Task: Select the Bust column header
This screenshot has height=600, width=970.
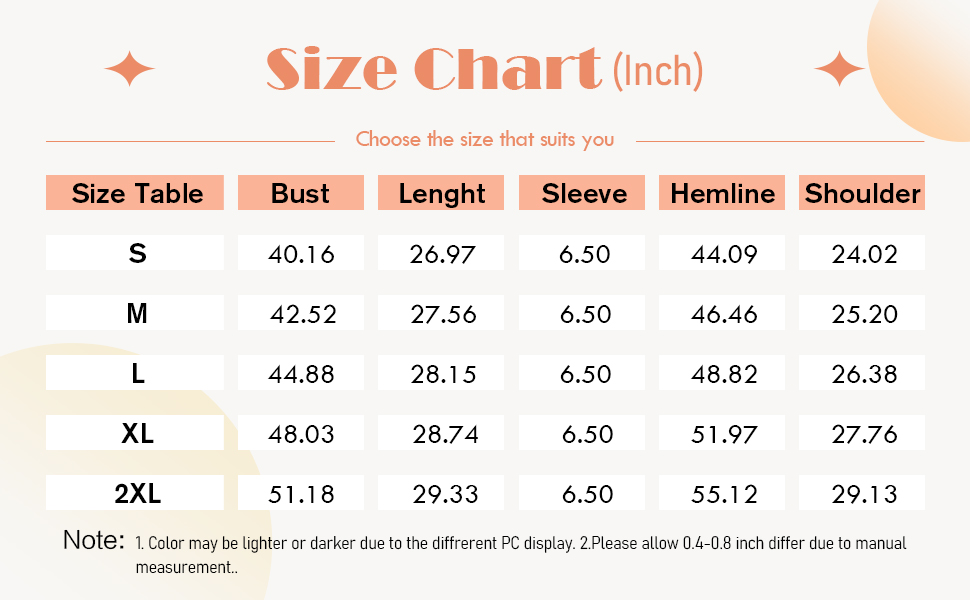Action: 300,193
